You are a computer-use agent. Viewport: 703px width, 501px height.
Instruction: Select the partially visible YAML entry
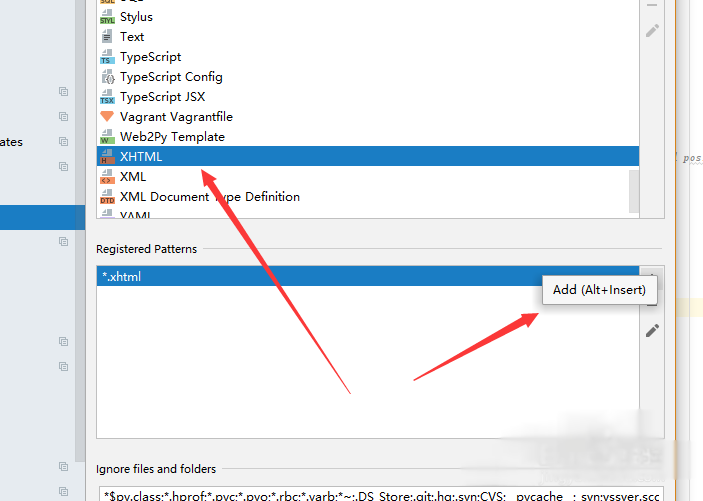point(135,214)
